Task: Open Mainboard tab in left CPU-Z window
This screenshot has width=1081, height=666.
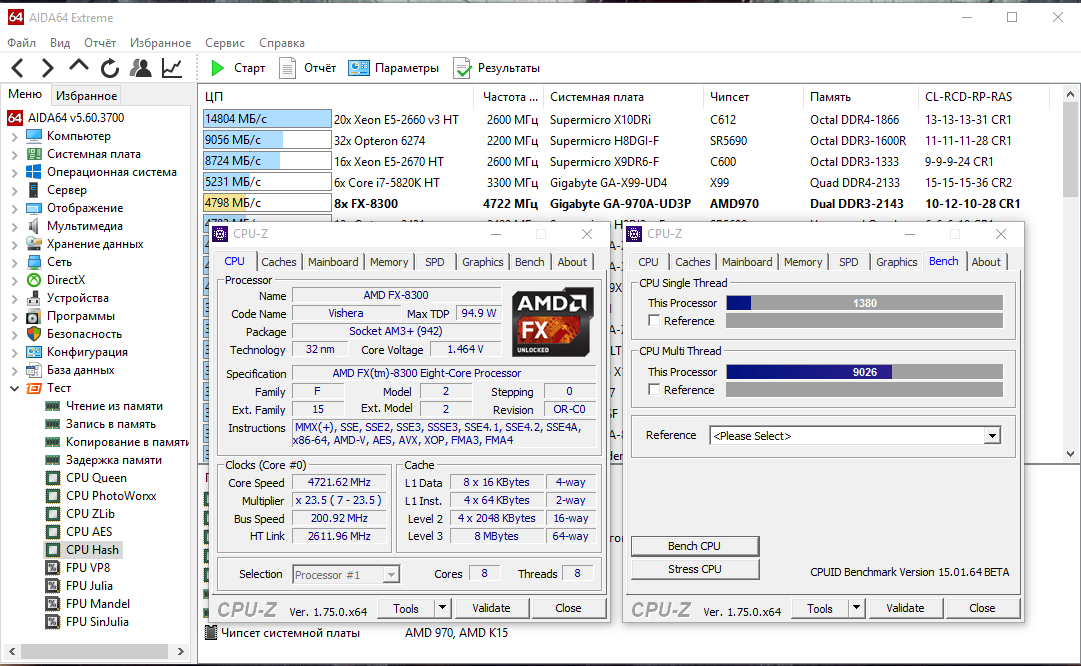Action: pyautogui.click(x=333, y=262)
